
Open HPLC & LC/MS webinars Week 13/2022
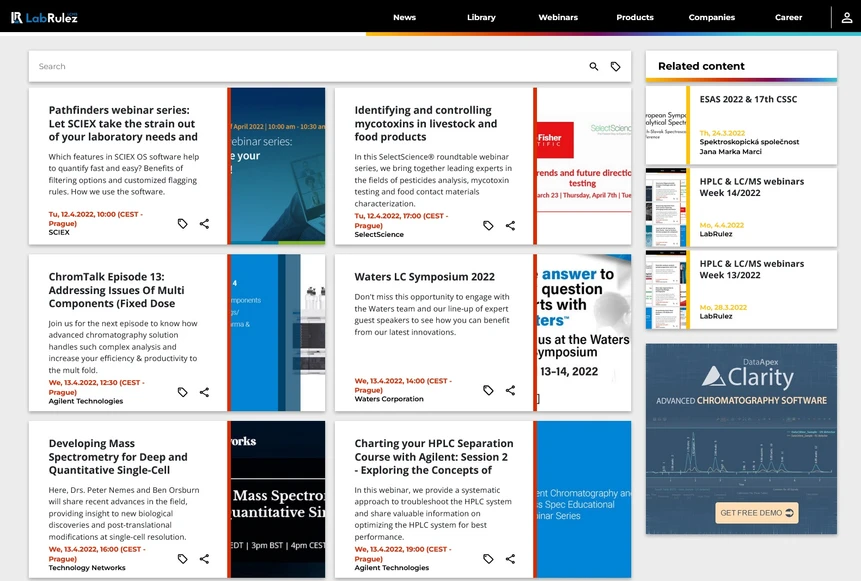pos(751,270)
